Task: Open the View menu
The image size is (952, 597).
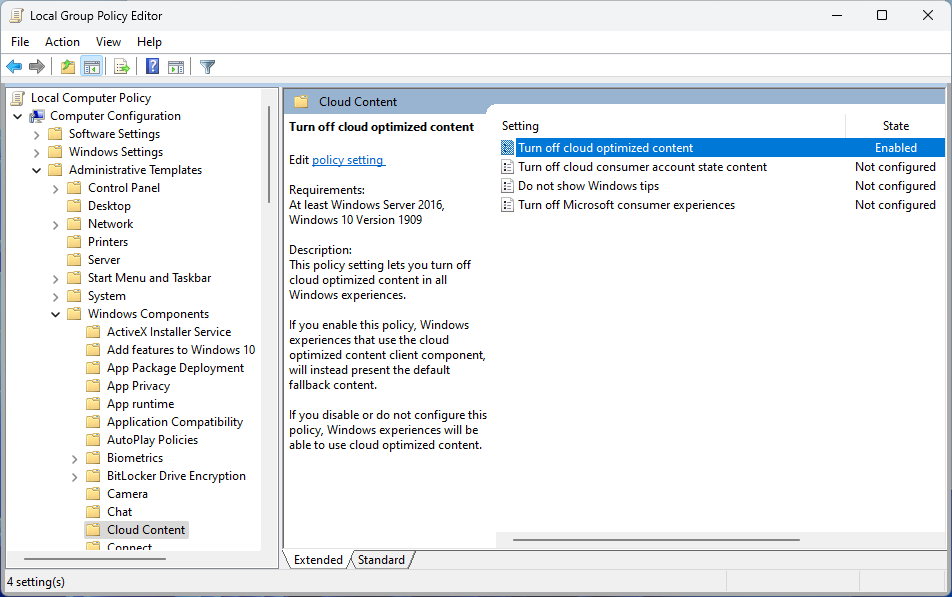Action: pos(108,41)
